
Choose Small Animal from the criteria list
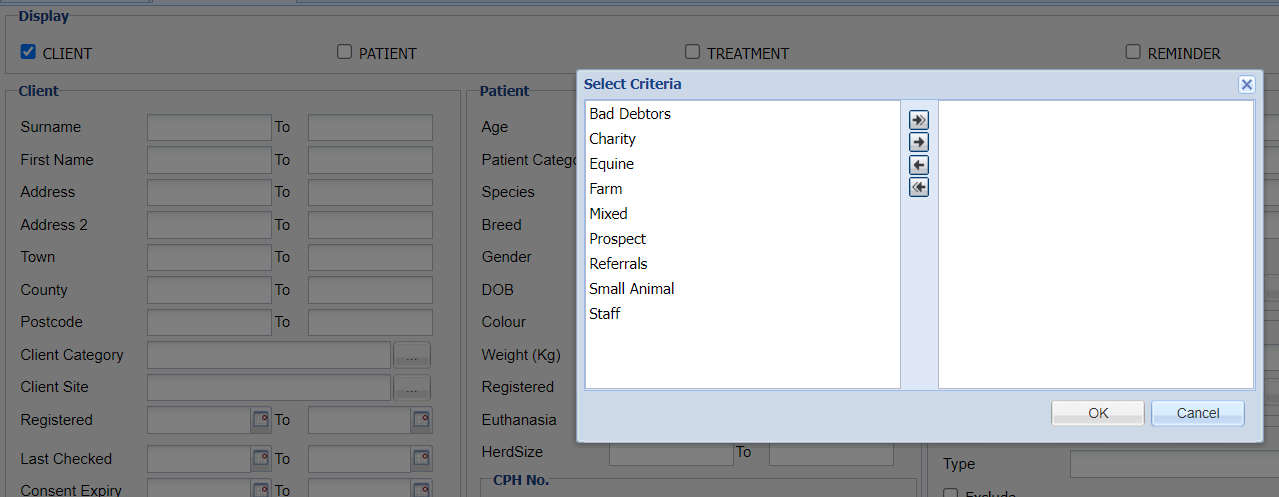(632, 289)
